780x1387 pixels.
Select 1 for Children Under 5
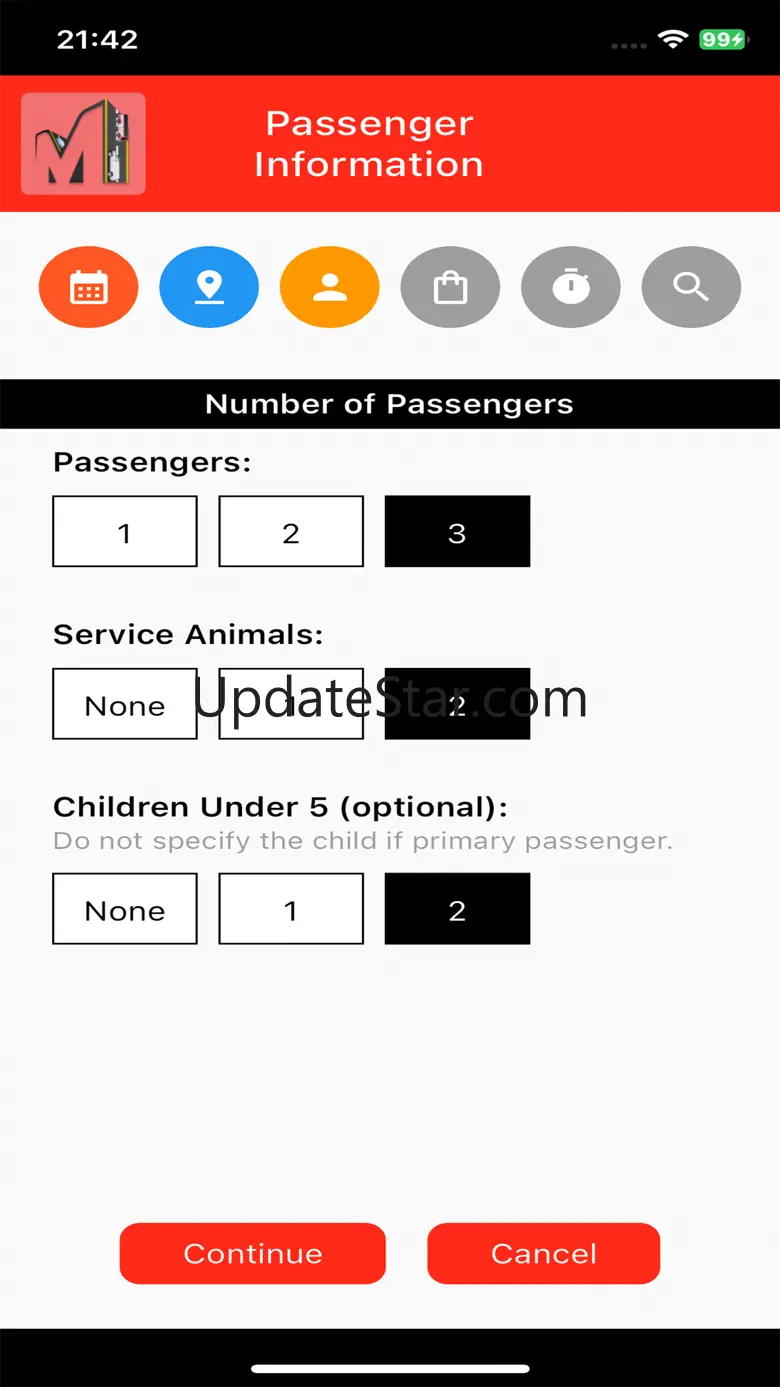coord(291,909)
